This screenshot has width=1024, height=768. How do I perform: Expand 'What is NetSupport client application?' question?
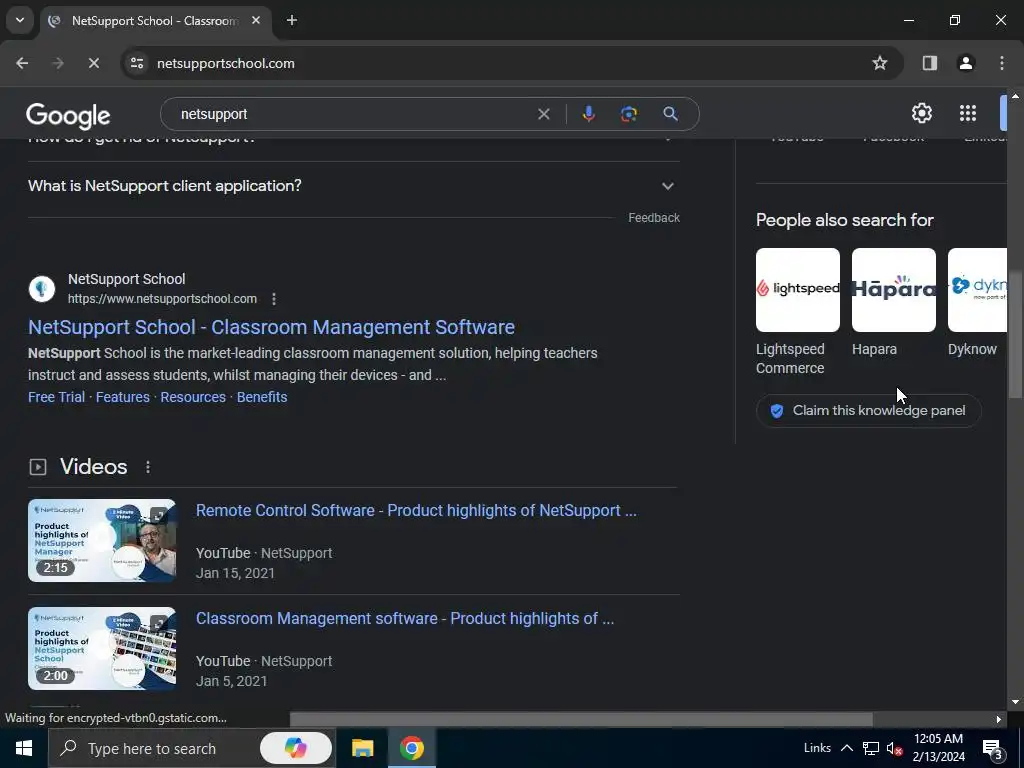(x=353, y=186)
